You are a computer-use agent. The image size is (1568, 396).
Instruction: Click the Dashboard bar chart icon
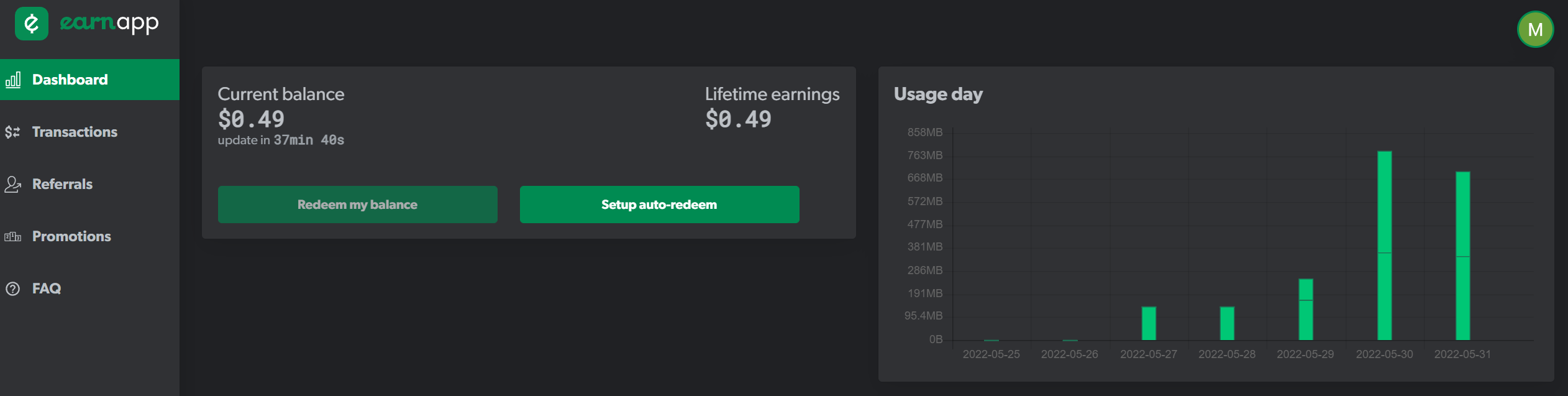tap(13, 80)
